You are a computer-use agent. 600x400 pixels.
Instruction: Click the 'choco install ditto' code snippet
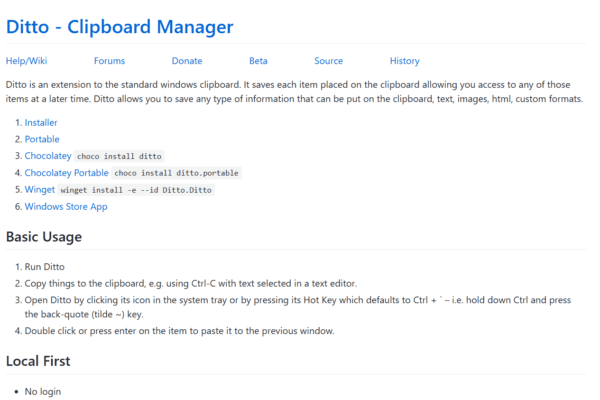(x=119, y=157)
